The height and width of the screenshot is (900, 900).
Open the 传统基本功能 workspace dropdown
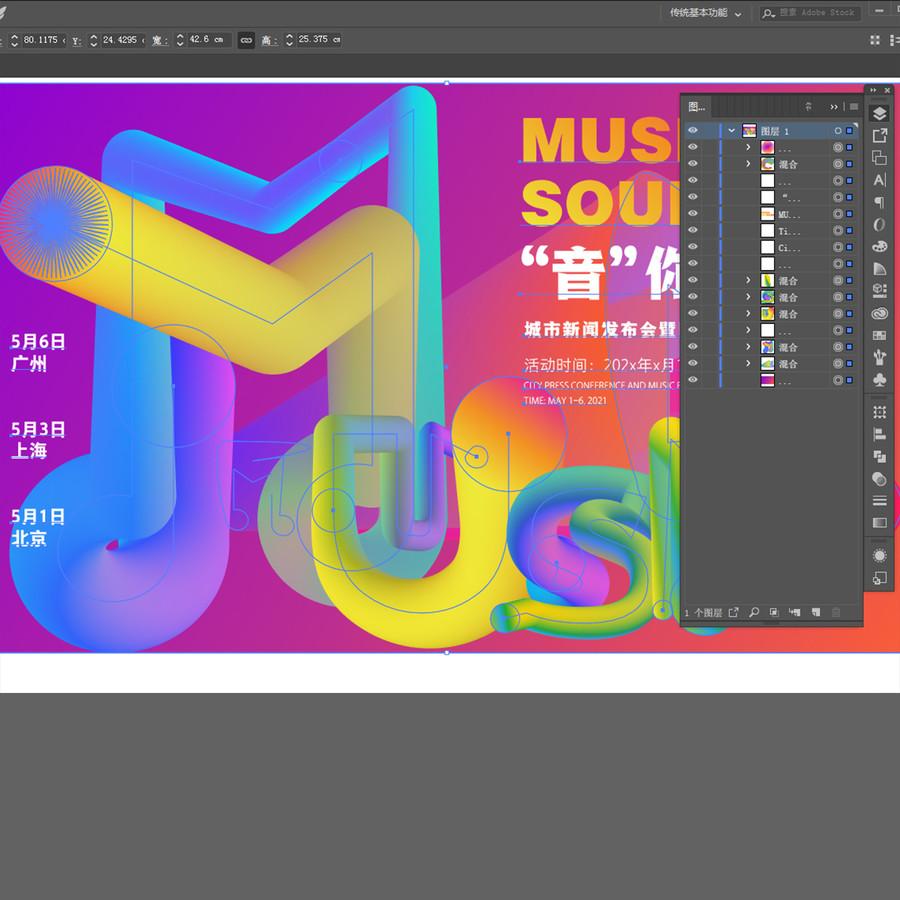[x=705, y=13]
